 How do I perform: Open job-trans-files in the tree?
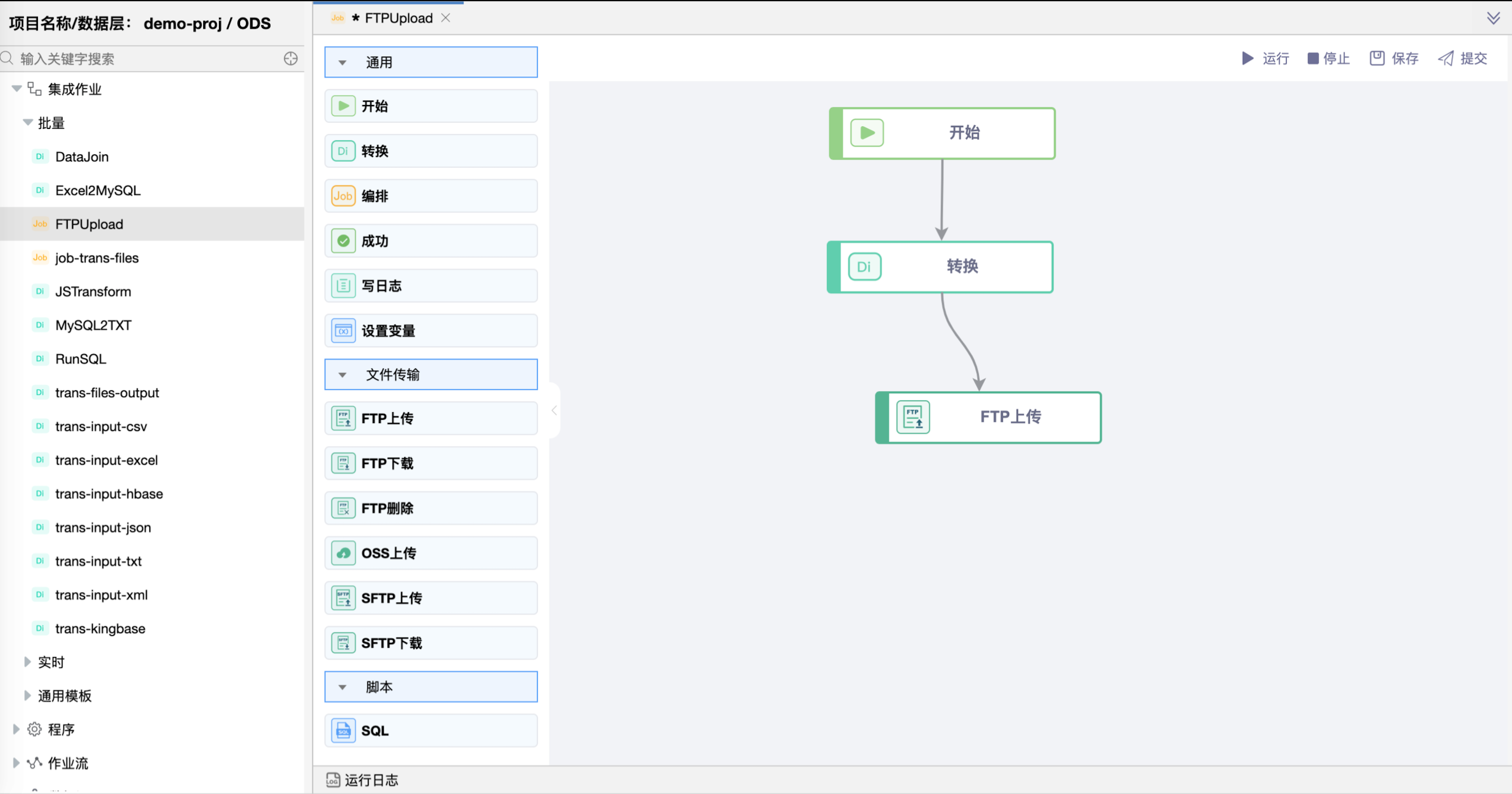tap(97, 258)
